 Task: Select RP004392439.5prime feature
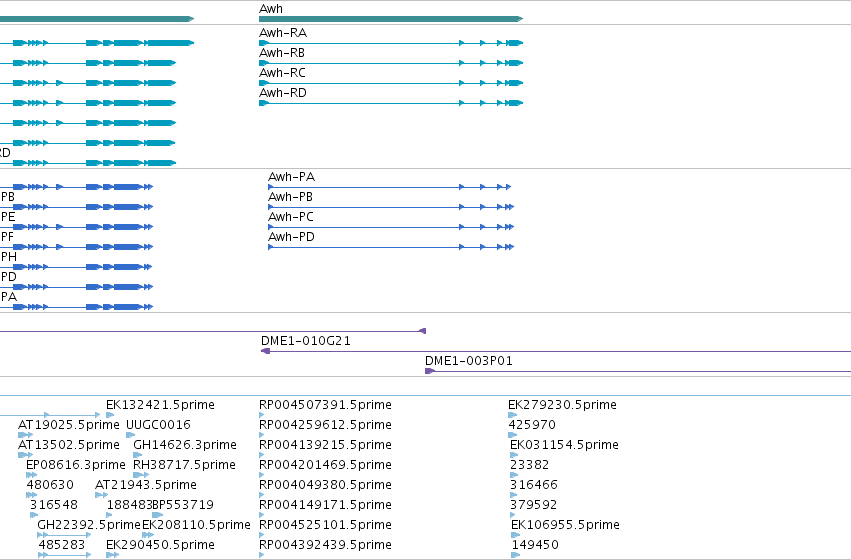[325, 545]
